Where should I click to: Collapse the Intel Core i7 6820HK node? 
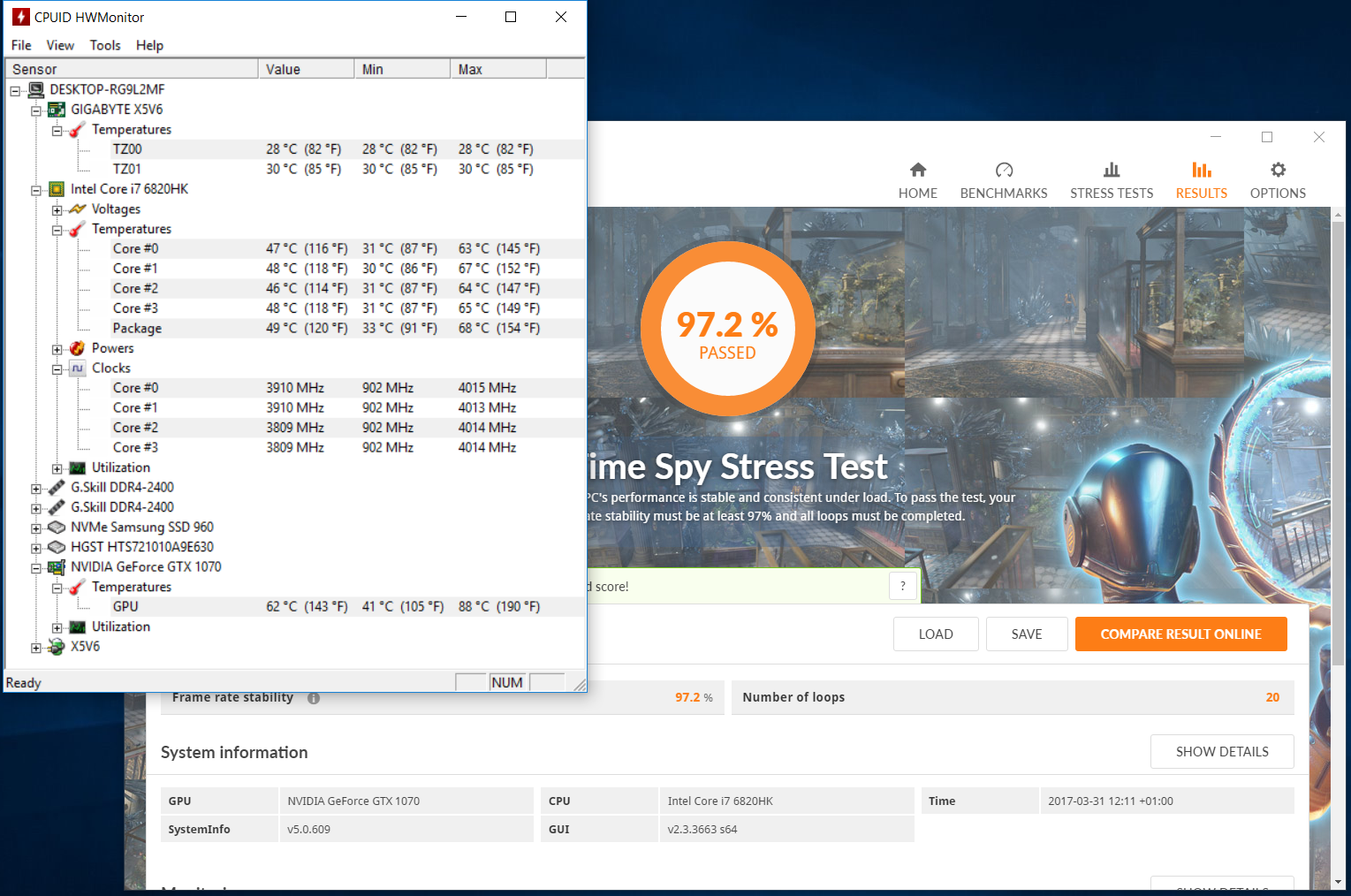pos(36,191)
